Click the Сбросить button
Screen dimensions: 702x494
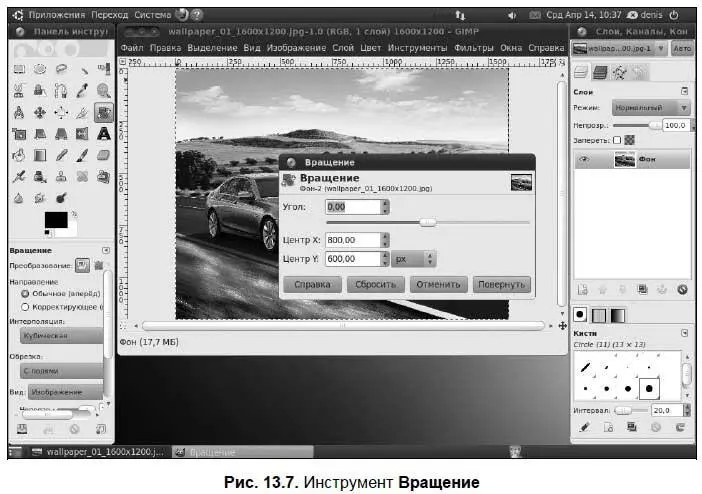pyautogui.click(x=376, y=284)
